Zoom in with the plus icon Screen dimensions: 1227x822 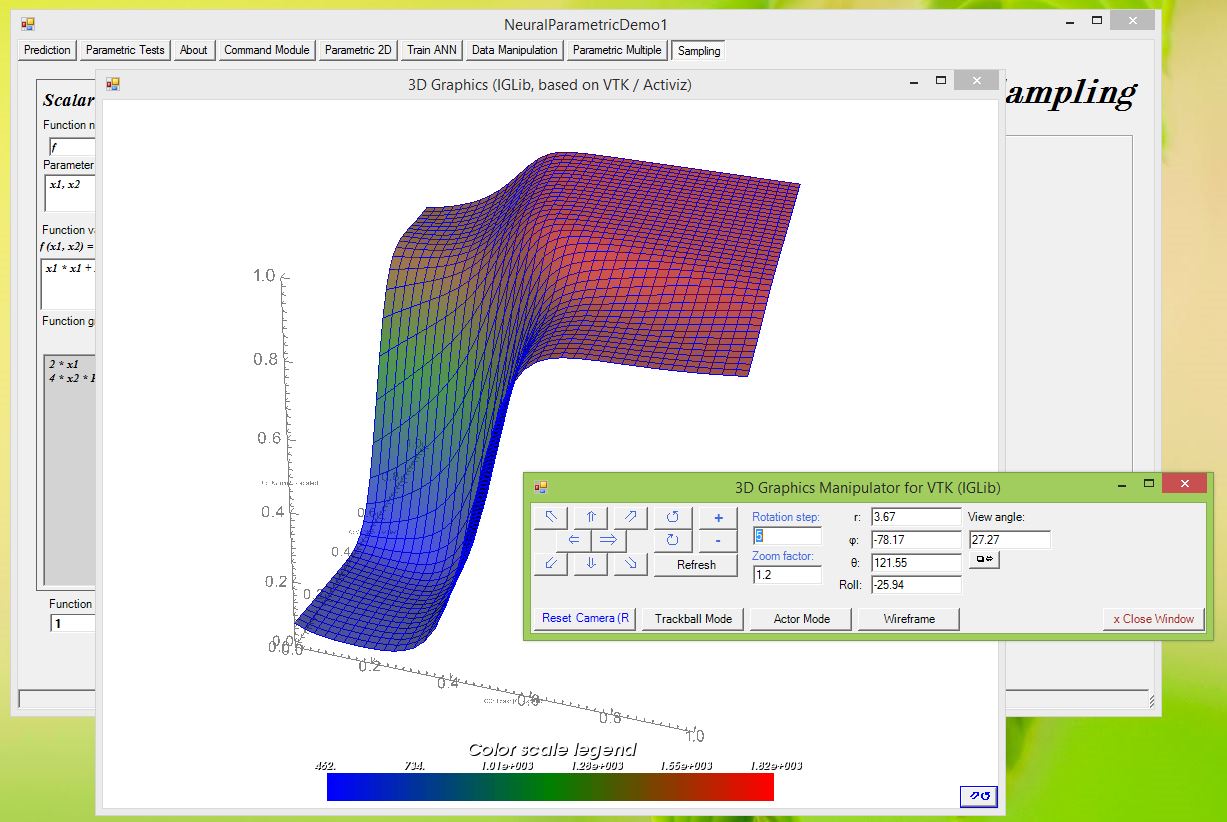point(718,517)
